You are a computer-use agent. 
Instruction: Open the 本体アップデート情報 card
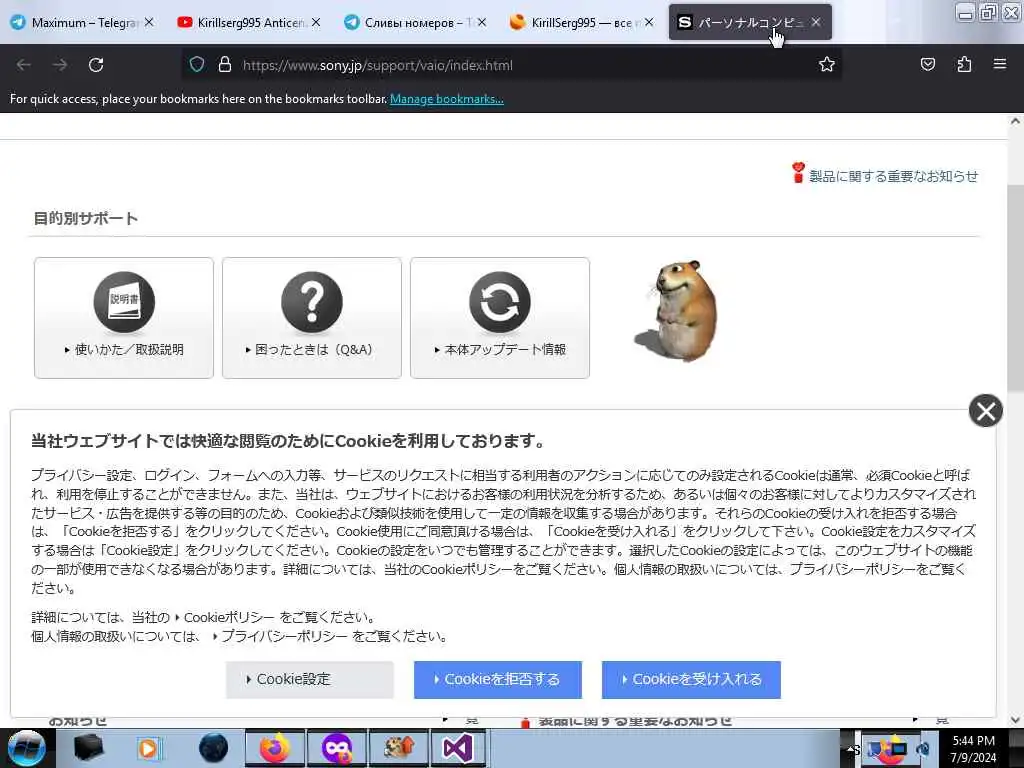[x=500, y=318]
